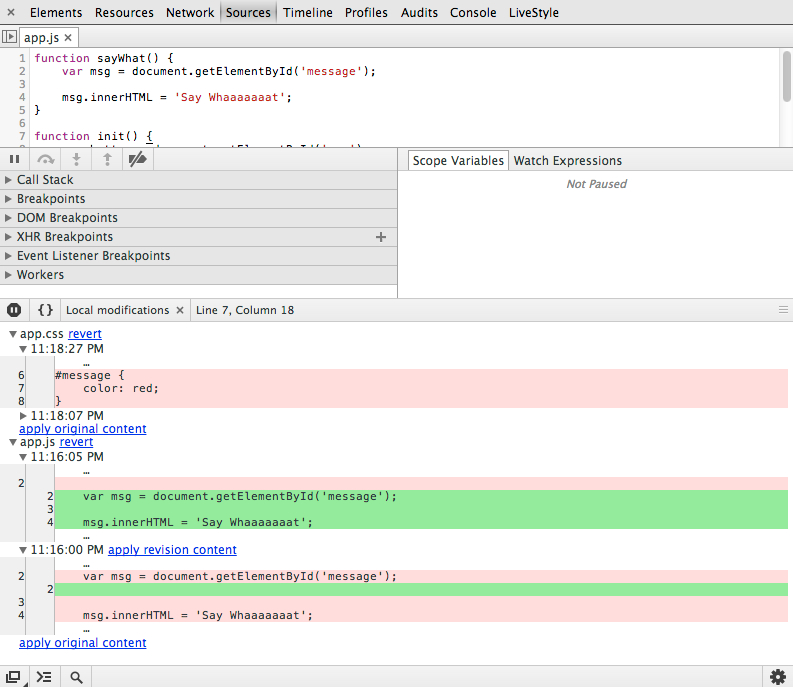Apply original content for app.css
This screenshot has height=687, width=793.
(82, 429)
